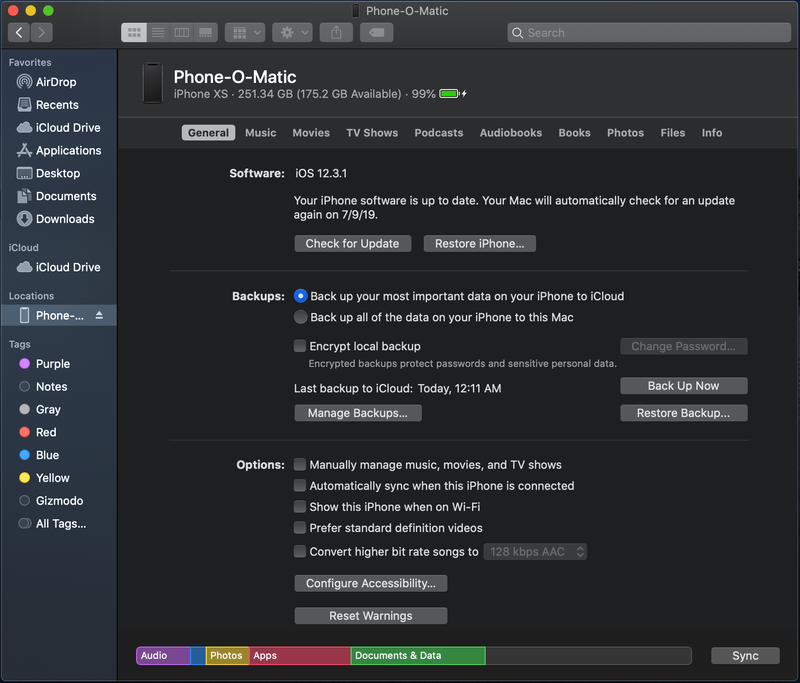The height and width of the screenshot is (683, 800).
Task: Open iCloud Drive under iCloud section
Action: pos(59,267)
